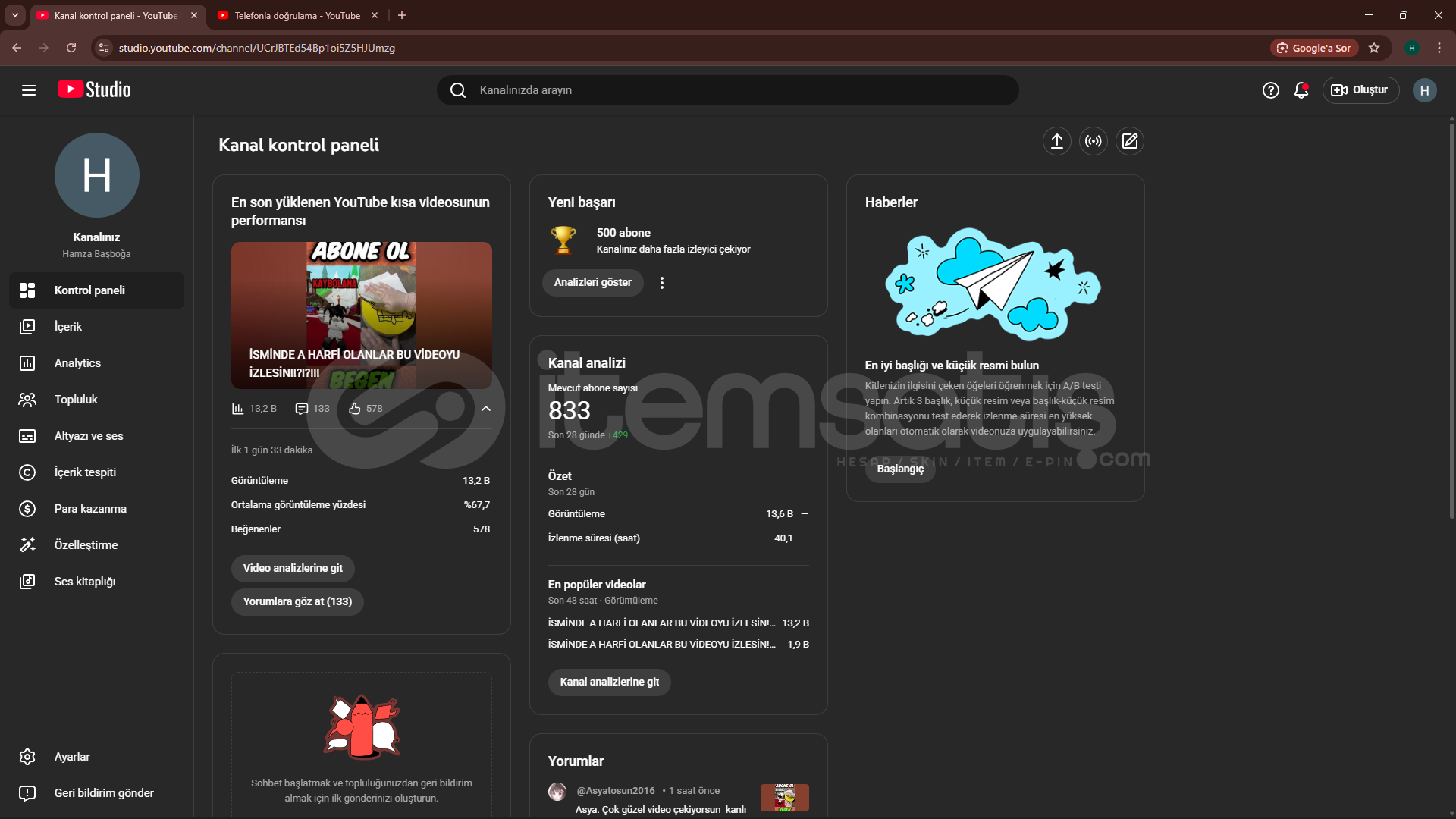
Task: Open the help question mark icon
Action: click(x=1270, y=90)
